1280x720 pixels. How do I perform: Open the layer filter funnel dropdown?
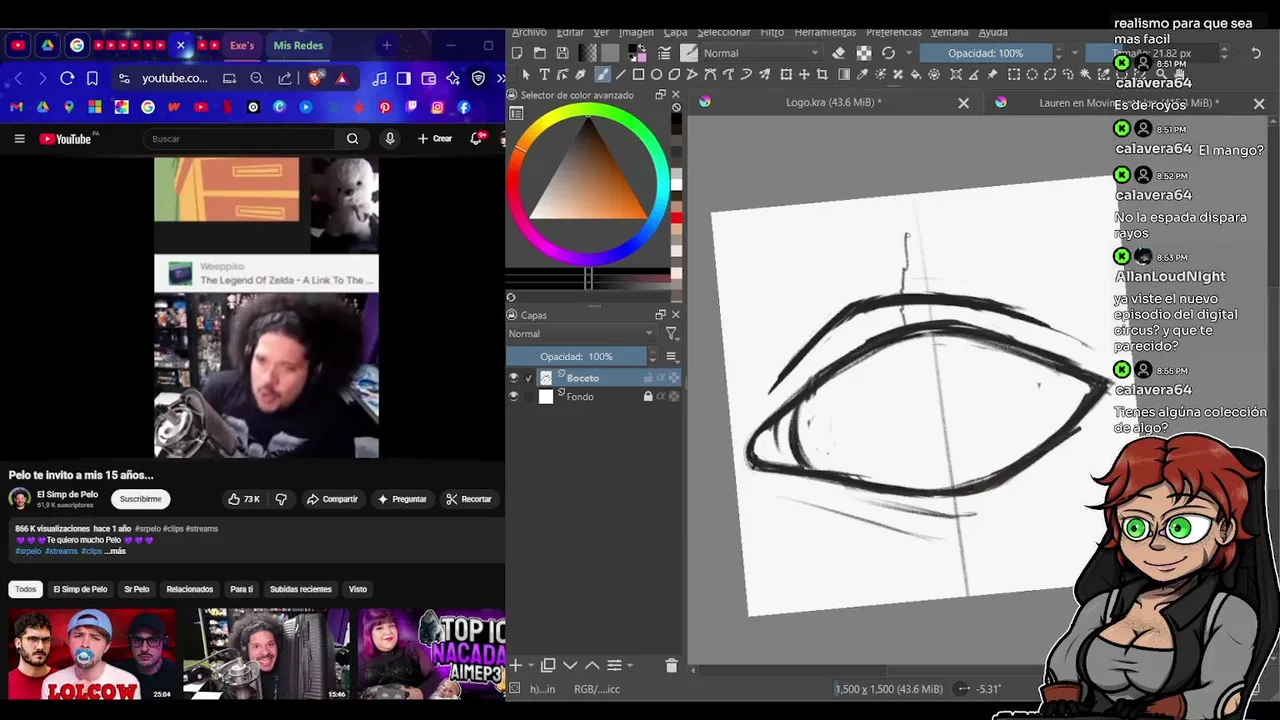click(672, 334)
